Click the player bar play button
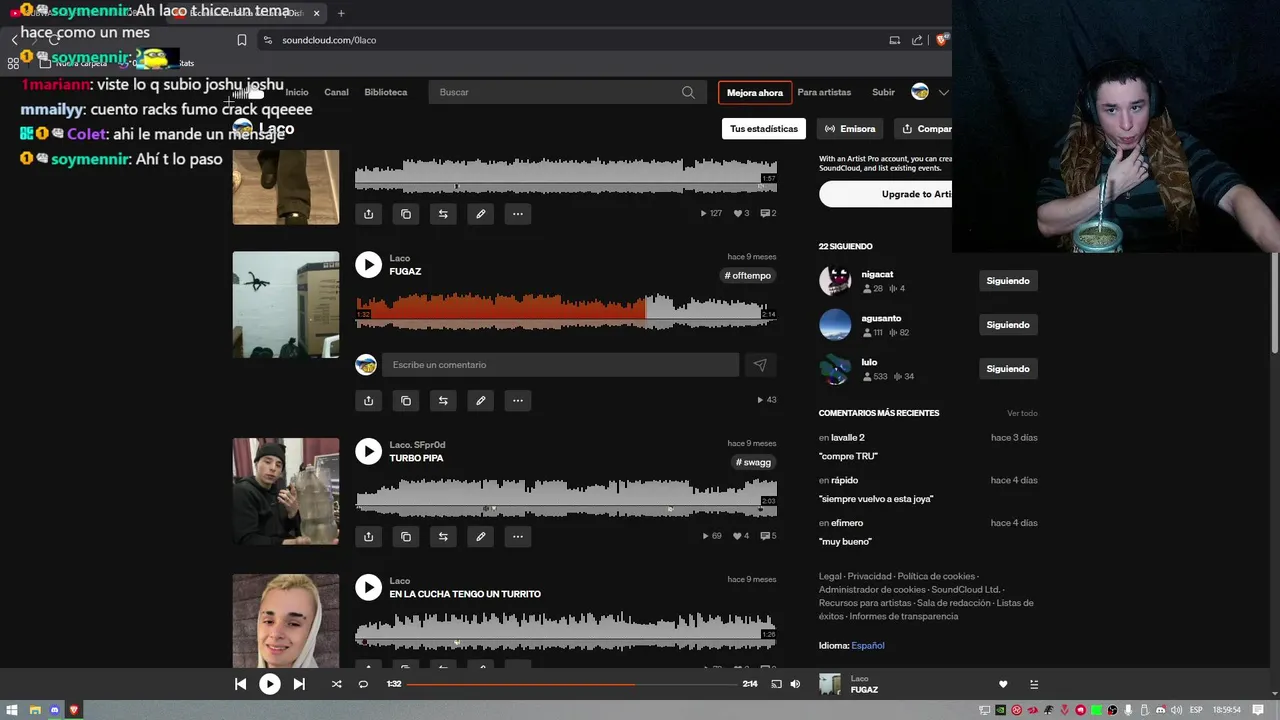1280x720 pixels. click(270, 684)
